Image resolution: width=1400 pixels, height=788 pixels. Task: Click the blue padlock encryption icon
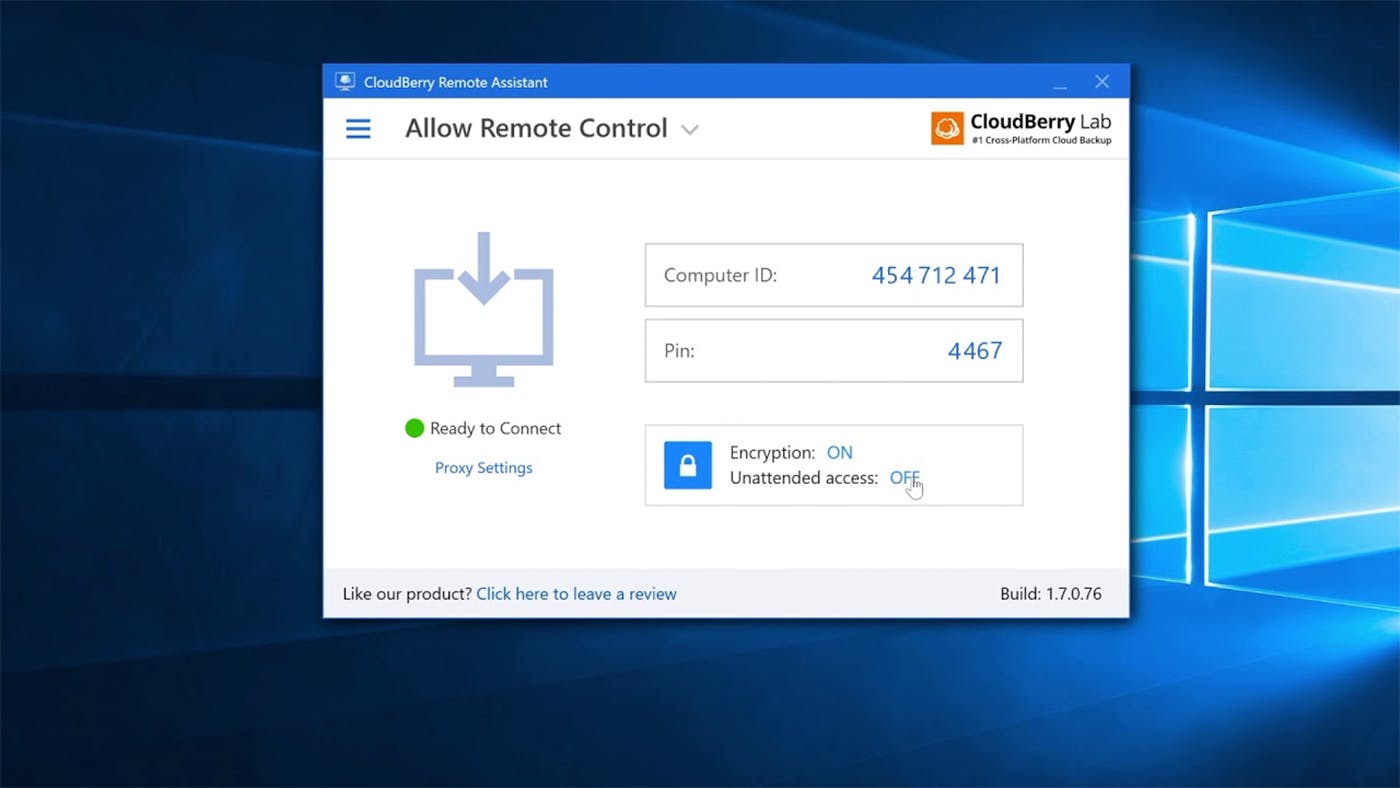pyautogui.click(x=688, y=465)
